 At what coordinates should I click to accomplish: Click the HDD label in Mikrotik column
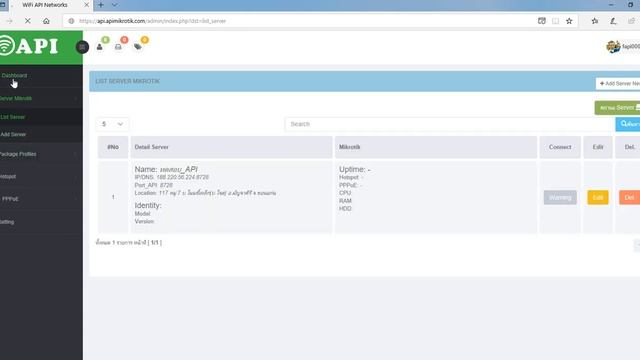coord(345,209)
